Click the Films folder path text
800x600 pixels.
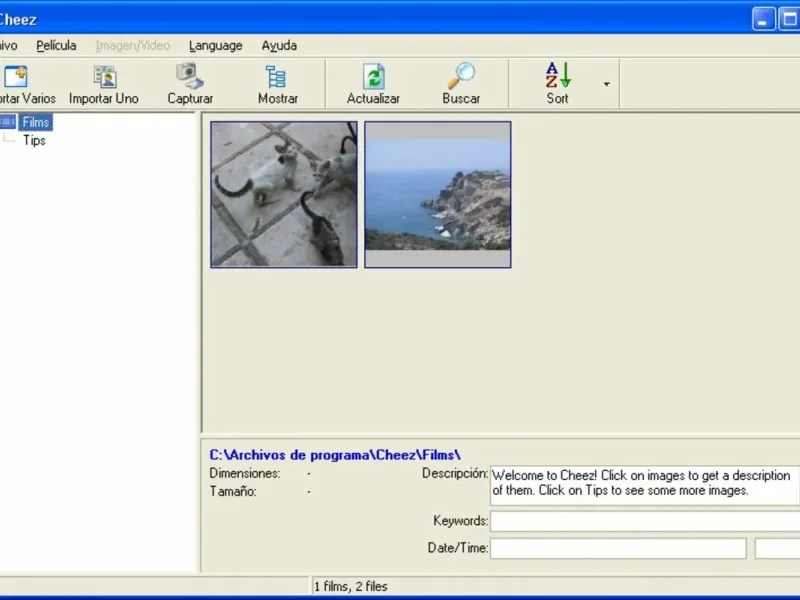pyautogui.click(x=335, y=455)
